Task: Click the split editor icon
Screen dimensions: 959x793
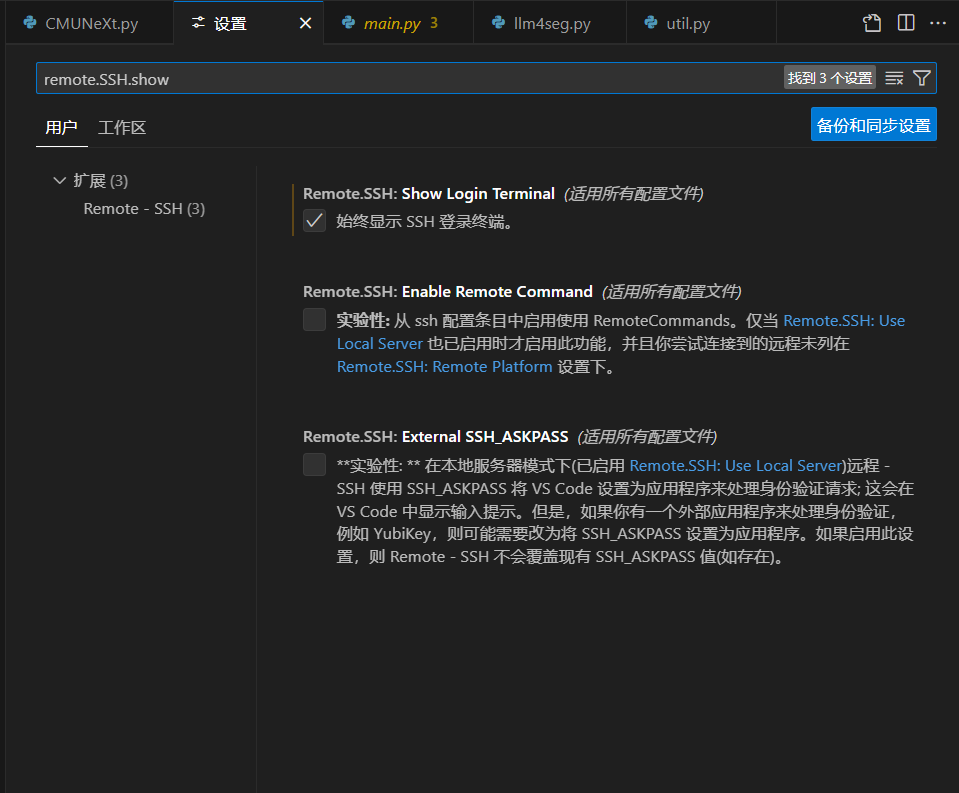Action: coord(906,23)
